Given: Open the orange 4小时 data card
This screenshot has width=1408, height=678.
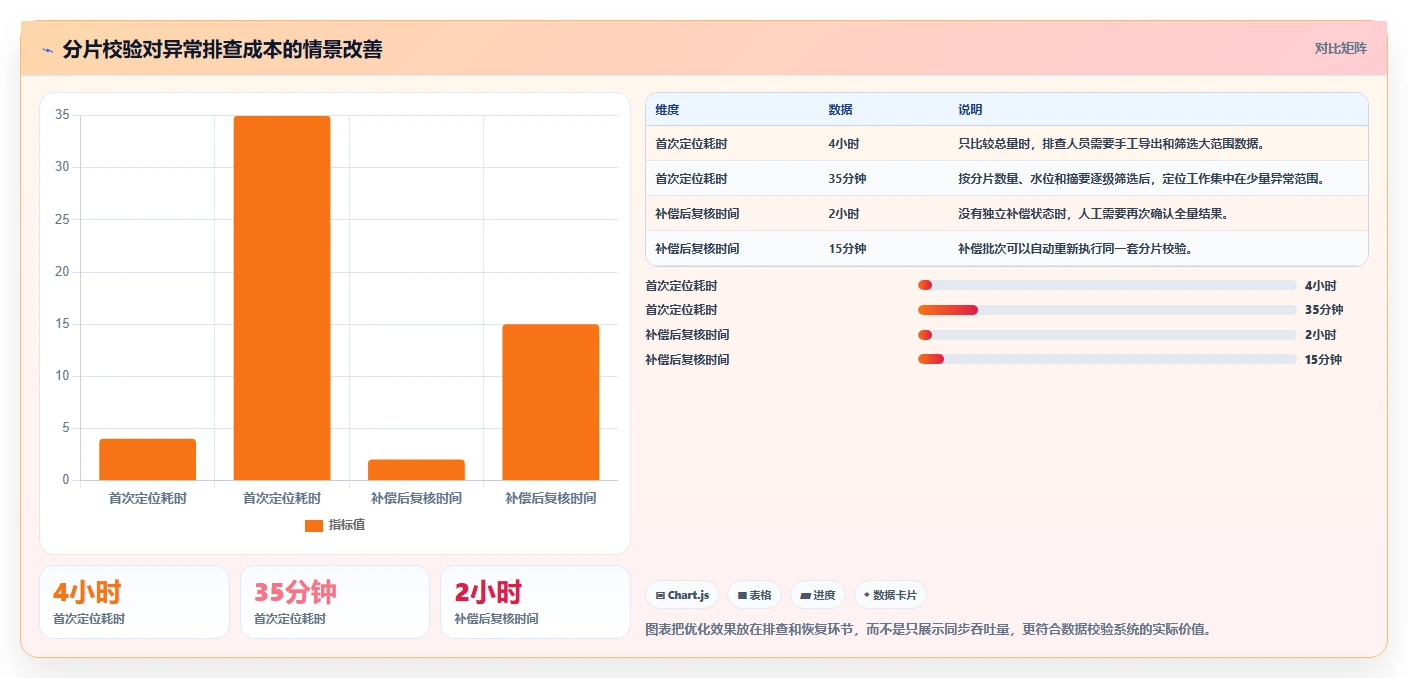Looking at the screenshot, I should coord(134,602).
